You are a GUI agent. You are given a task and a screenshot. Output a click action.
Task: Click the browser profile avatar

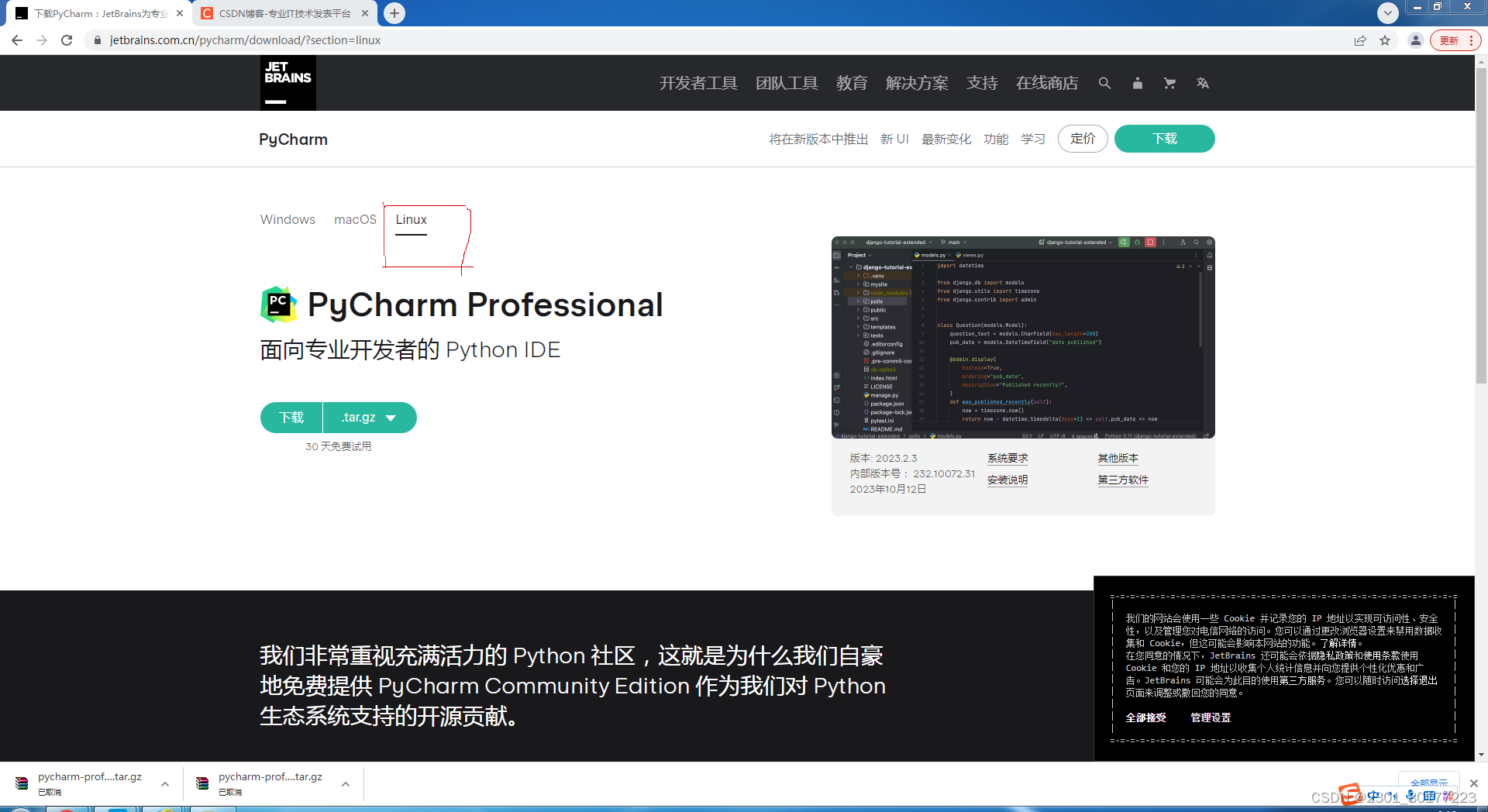click(1415, 40)
